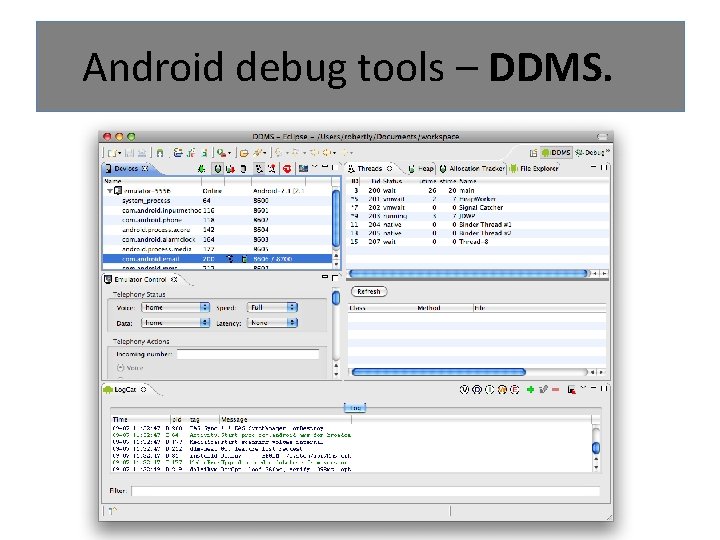Viewport: 720px width, 540px height.
Task: Click the Cause GC trash icon
Action: coord(243,169)
